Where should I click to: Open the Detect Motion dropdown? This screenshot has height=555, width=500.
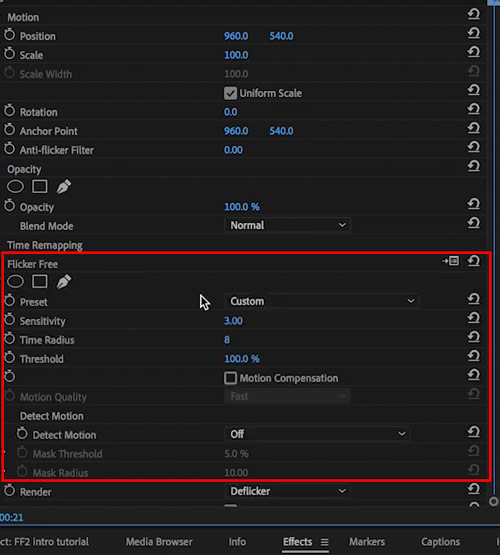point(317,434)
